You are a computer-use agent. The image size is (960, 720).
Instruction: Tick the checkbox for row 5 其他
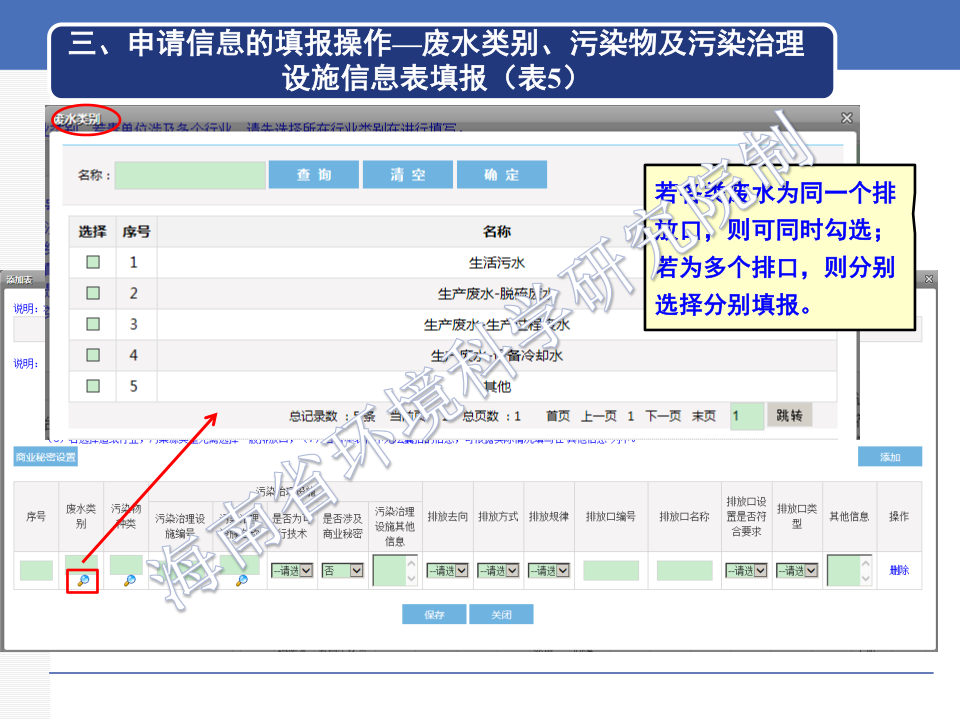(93, 386)
